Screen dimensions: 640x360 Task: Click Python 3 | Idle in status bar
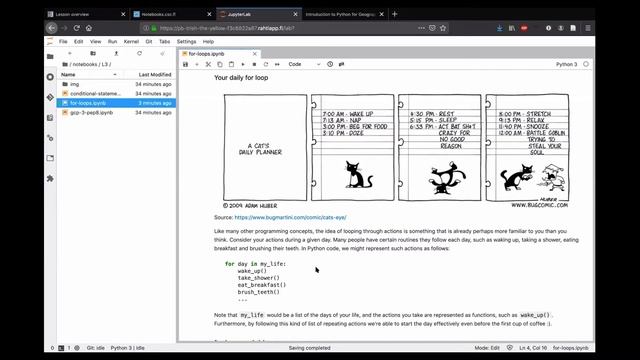pos(128,348)
